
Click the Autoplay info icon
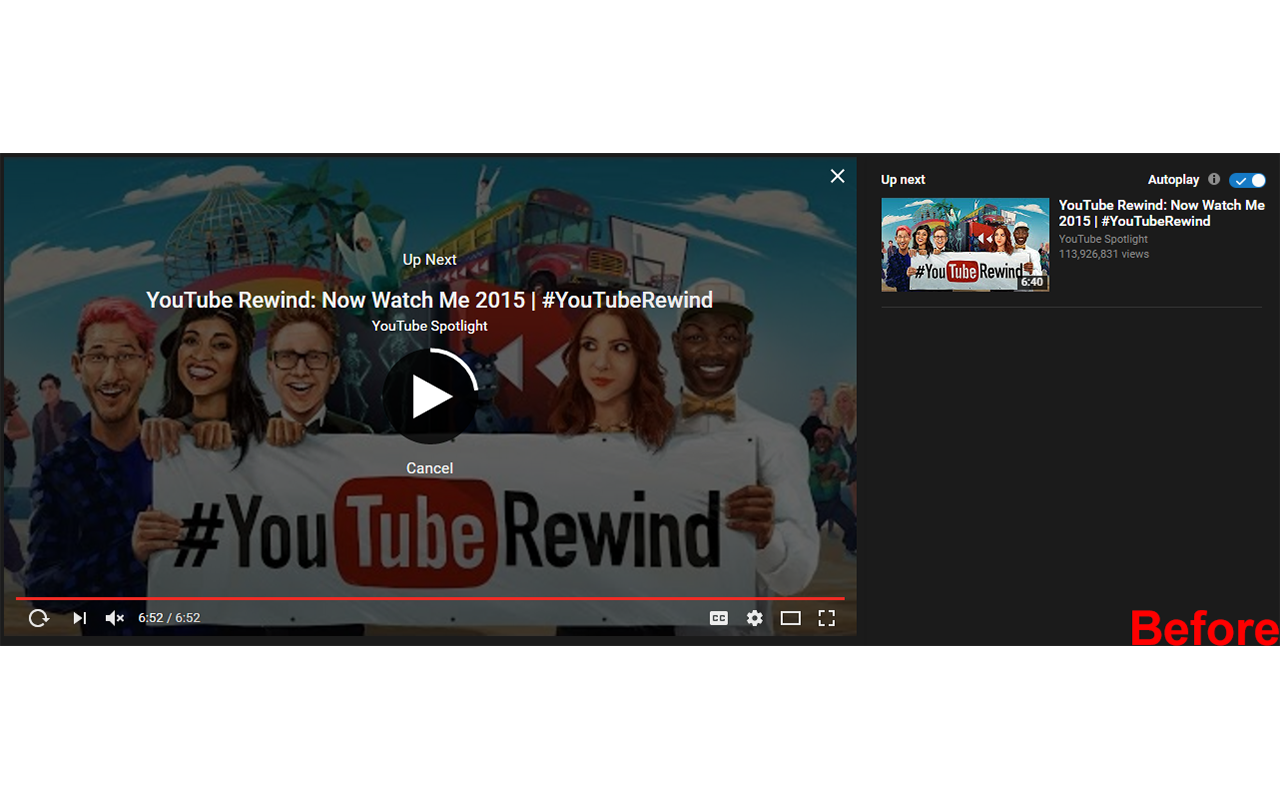tap(1214, 179)
